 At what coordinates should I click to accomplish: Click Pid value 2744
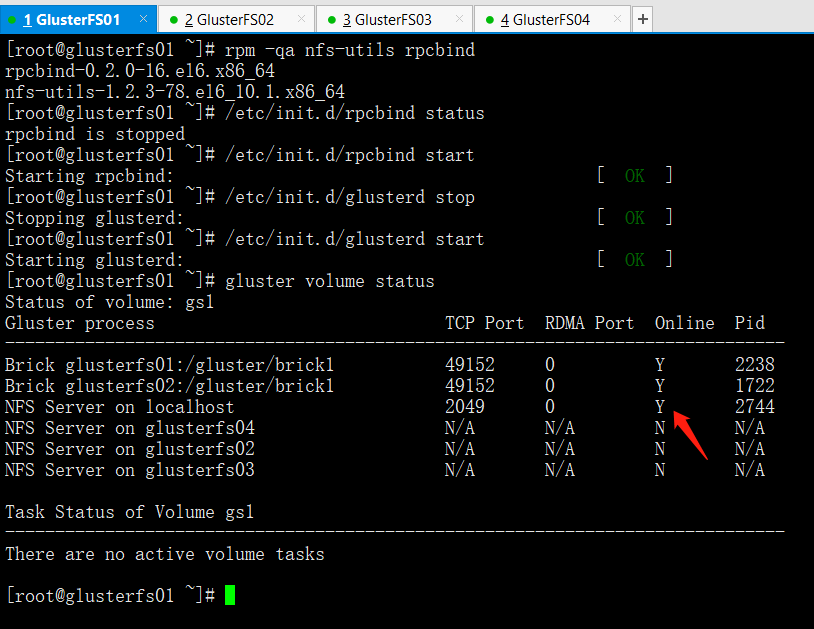(755, 407)
